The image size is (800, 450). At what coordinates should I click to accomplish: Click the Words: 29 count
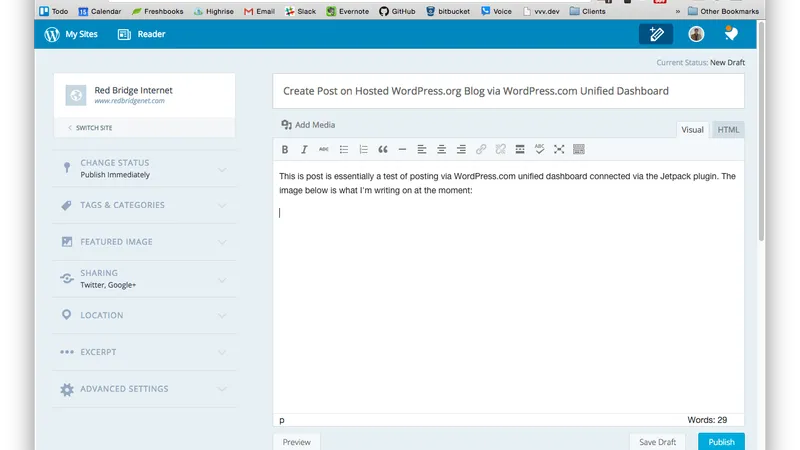point(707,420)
